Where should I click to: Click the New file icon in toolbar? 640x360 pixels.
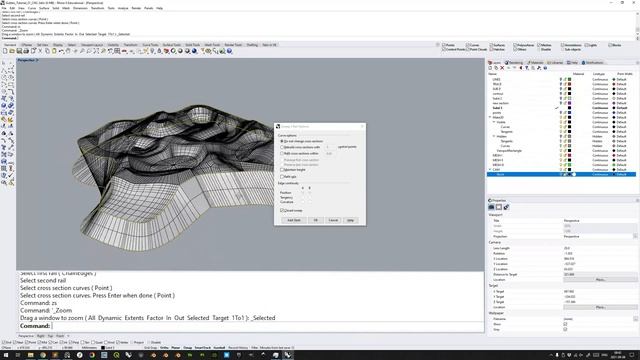(x=5, y=51)
